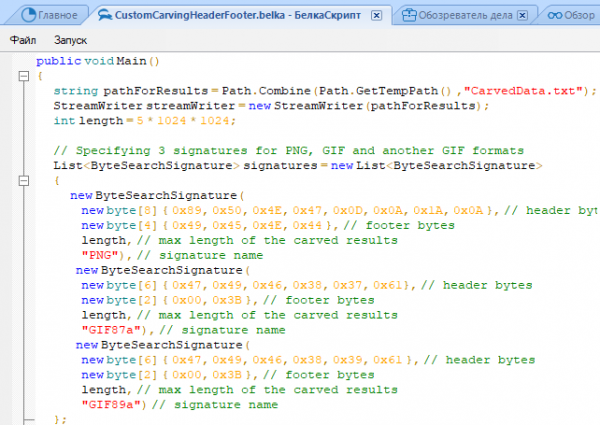Open the Файл menu
Screen dimensions: 600x425
tap(24, 41)
